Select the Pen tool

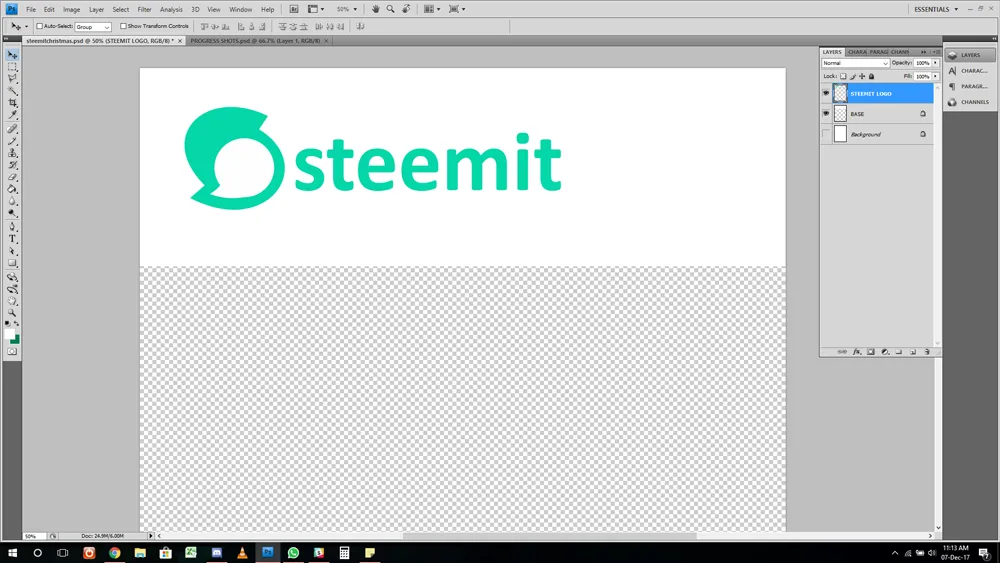pos(12,227)
